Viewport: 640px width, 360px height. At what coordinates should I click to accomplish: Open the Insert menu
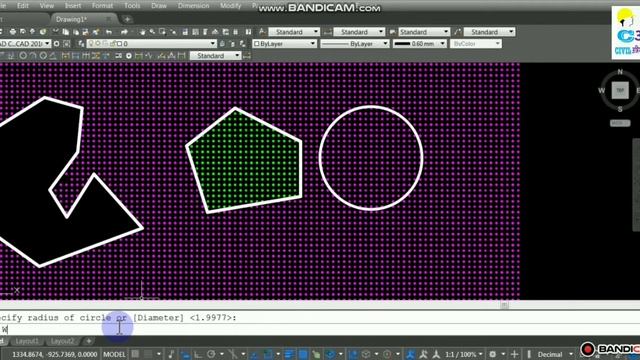(73, 6)
